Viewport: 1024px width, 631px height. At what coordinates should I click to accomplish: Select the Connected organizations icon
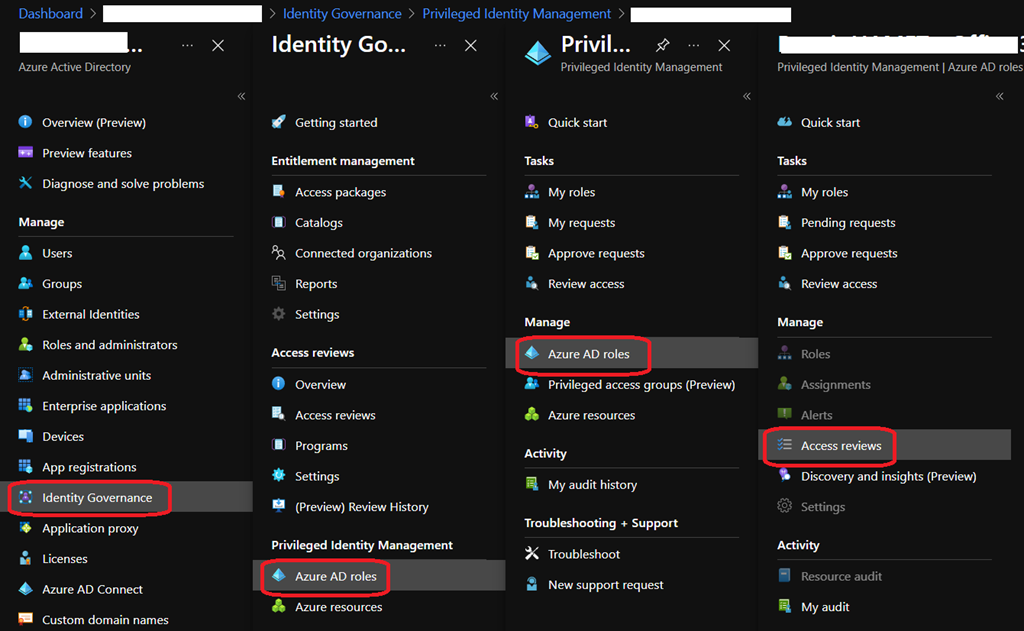[x=279, y=253]
